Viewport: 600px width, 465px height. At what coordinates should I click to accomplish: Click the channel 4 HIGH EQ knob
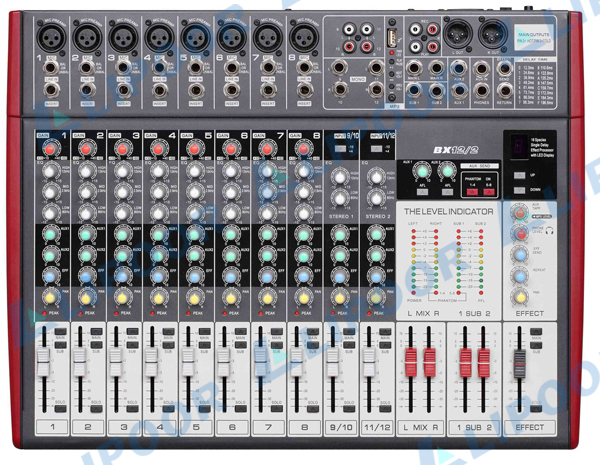point(158,171)
